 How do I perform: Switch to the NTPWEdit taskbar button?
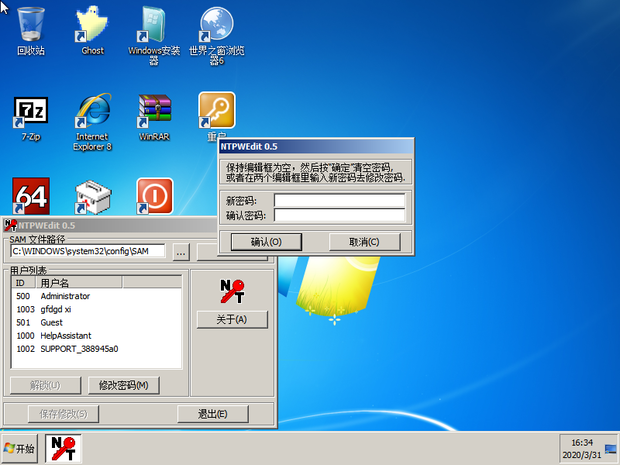point(63,448)
